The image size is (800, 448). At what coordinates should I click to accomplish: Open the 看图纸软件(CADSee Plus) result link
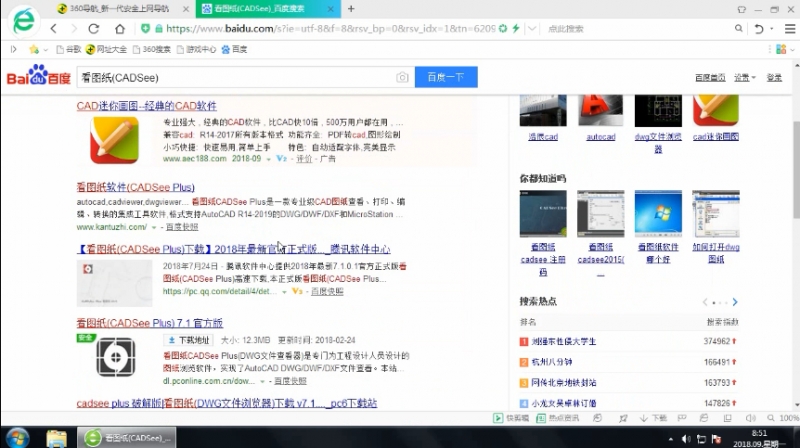pyautogui.click(x=135, y=187)
